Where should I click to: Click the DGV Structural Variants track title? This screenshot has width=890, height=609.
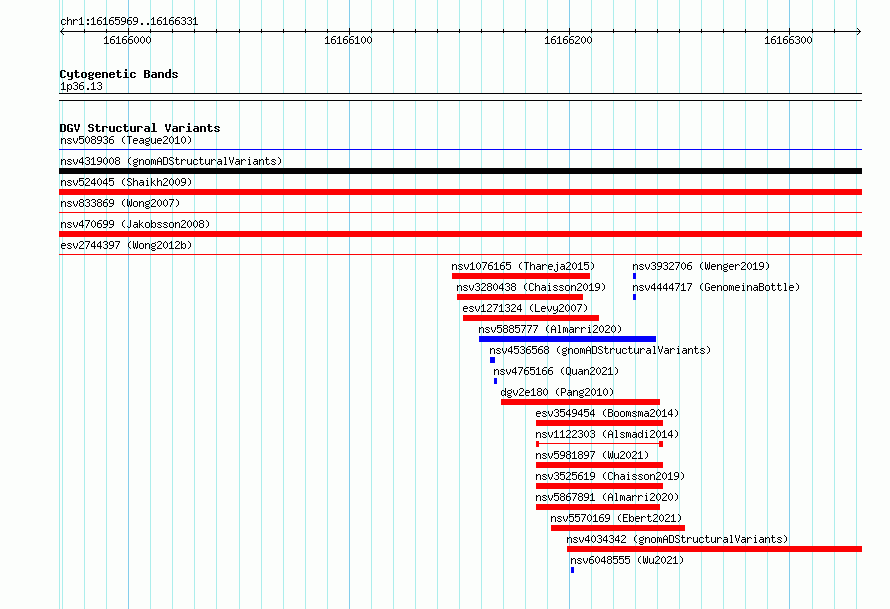[x=140, y=128]
